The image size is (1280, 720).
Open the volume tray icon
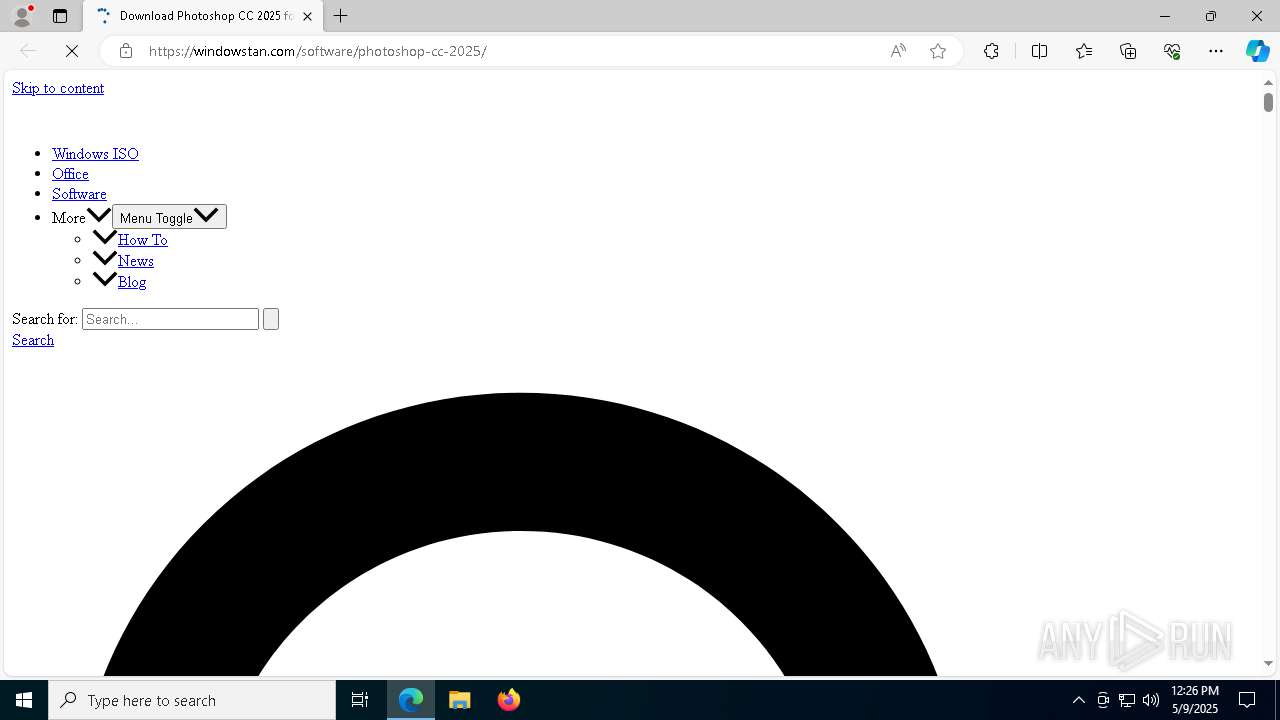point(1151,700)
